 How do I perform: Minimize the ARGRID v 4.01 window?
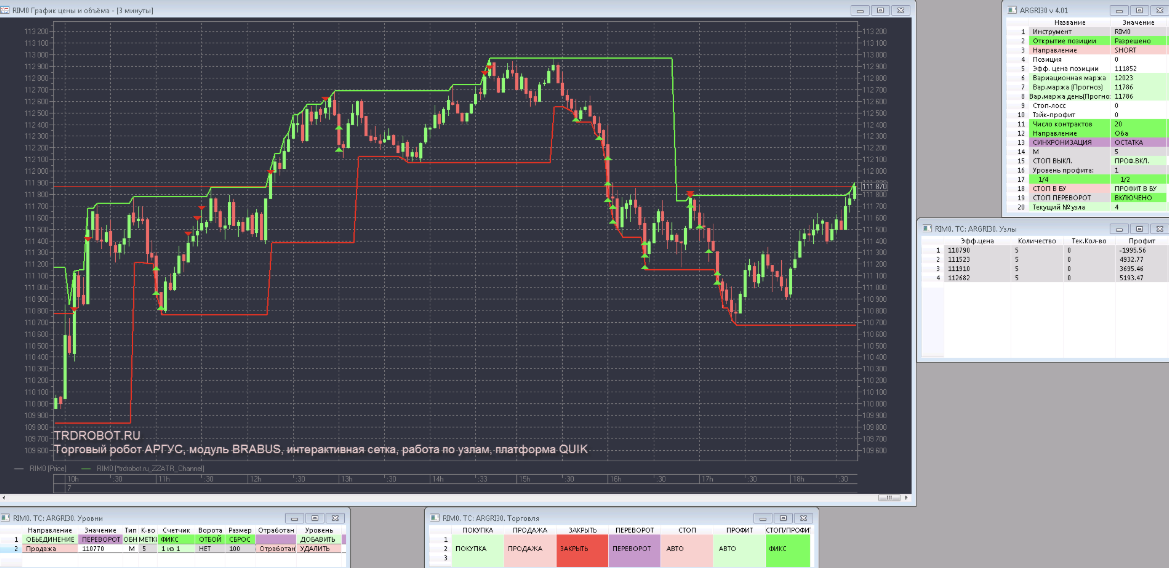[1120, 10]
